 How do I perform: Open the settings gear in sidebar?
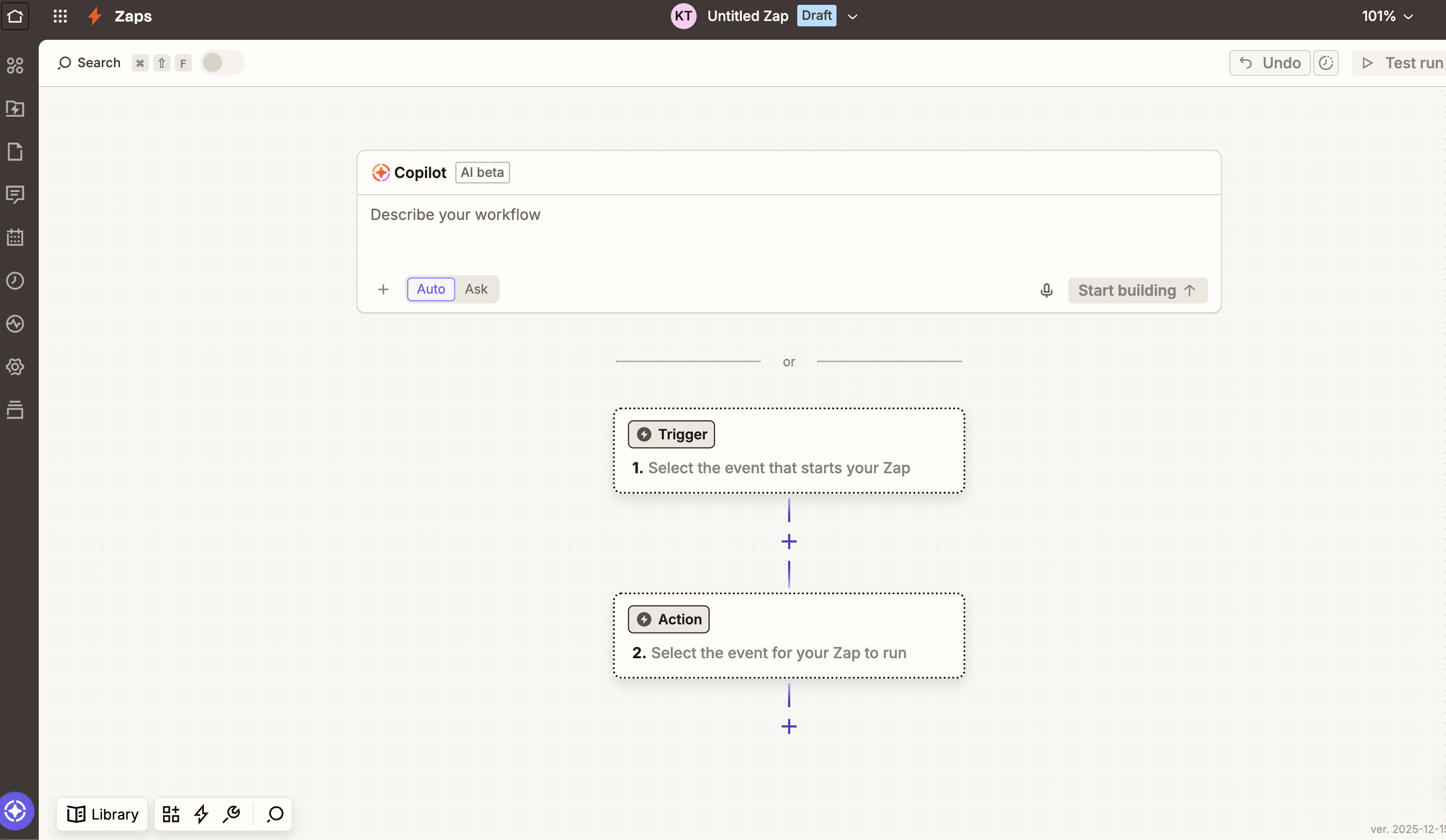coord(15,367)
